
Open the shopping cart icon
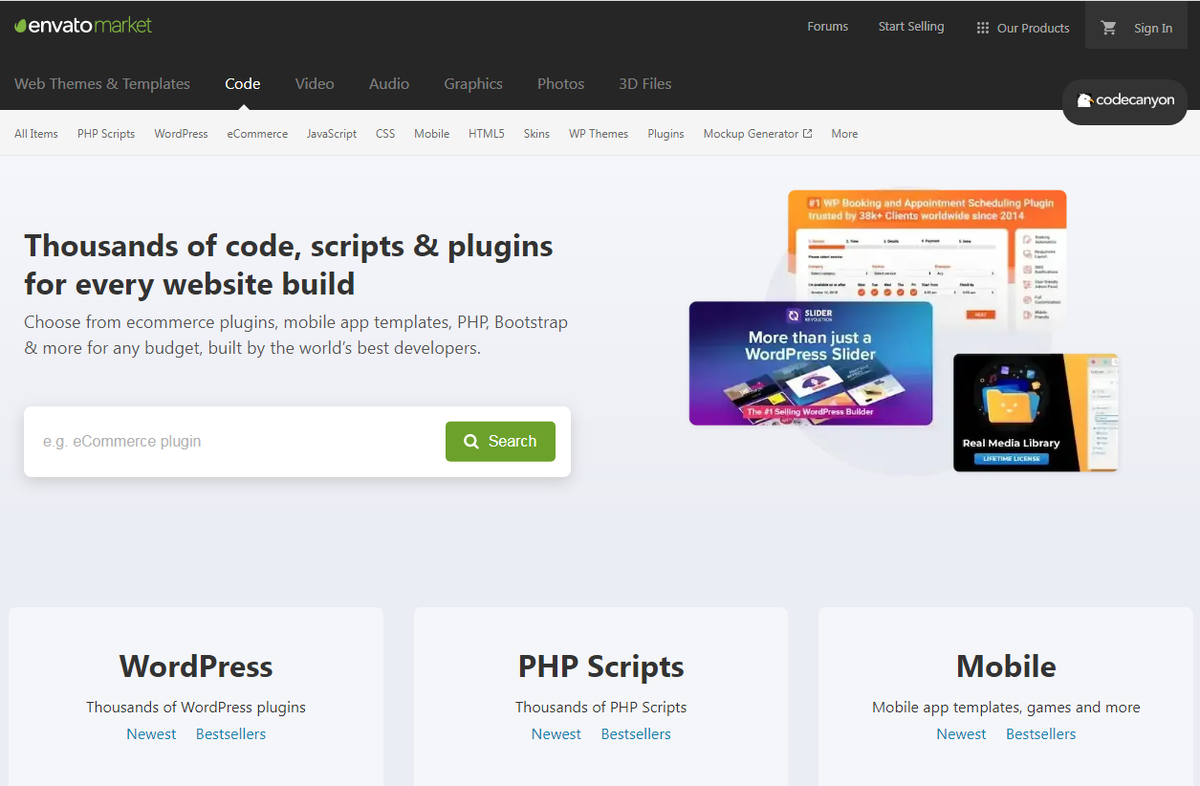(1109, 28)
